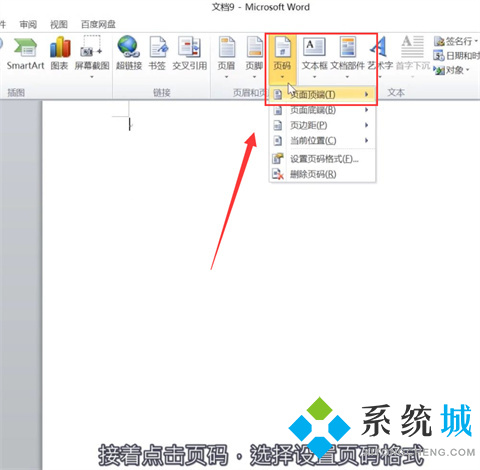Expand the 页脚 dropdown arrow

(x=254, y=77)
